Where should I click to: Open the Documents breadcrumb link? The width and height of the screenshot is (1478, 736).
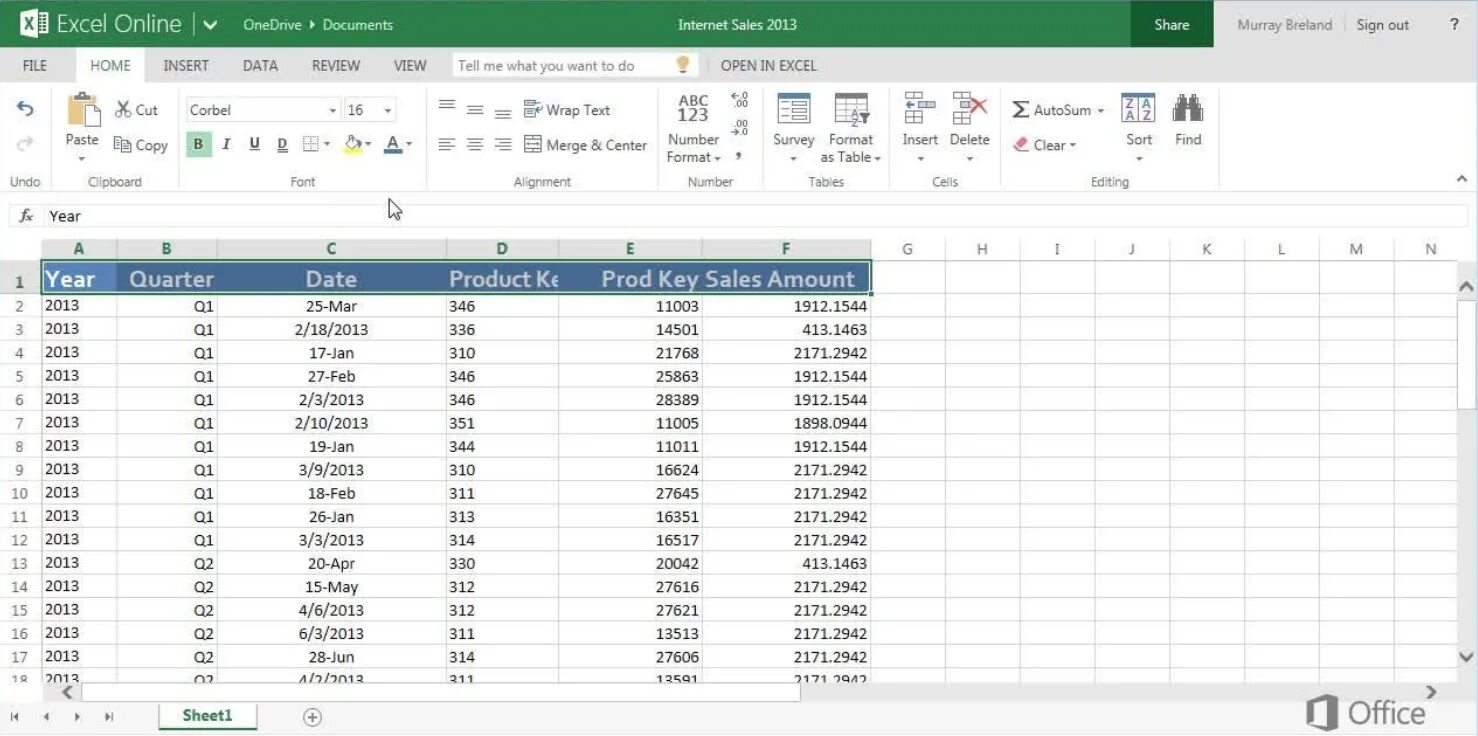[x=358, y=25]
